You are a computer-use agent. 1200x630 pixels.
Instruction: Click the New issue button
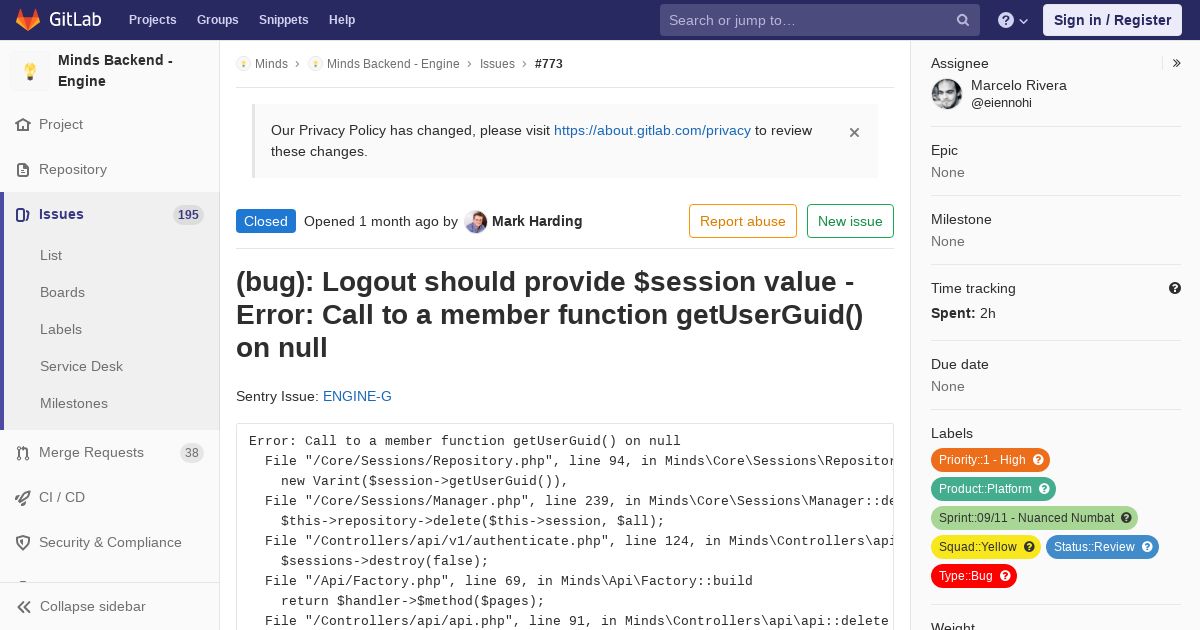[x=850, y=221]
